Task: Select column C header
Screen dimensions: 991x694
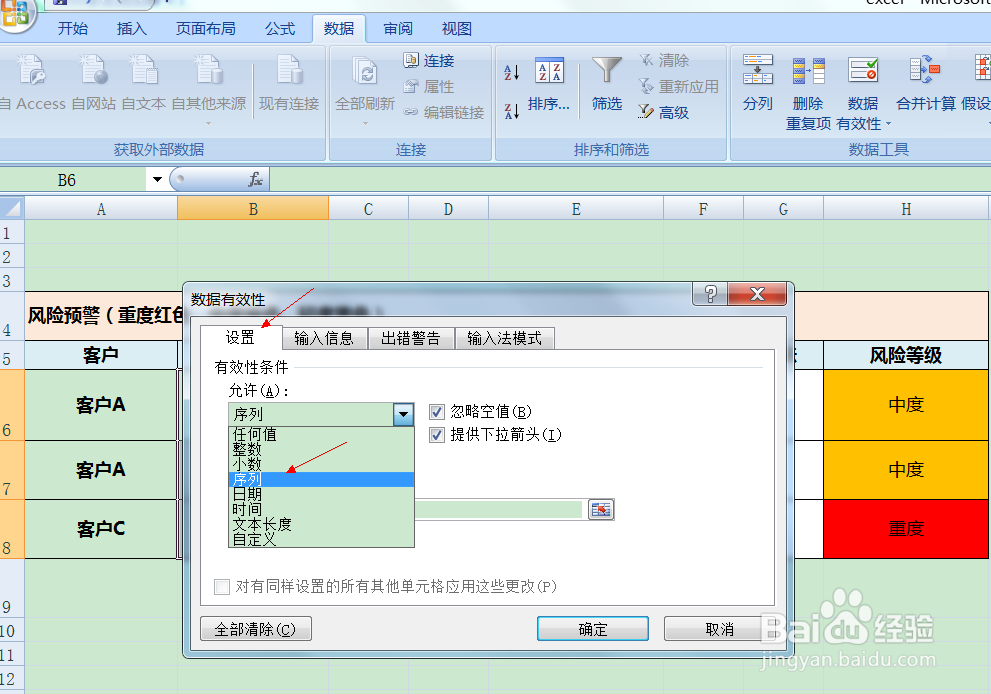Action: (368, 209)
